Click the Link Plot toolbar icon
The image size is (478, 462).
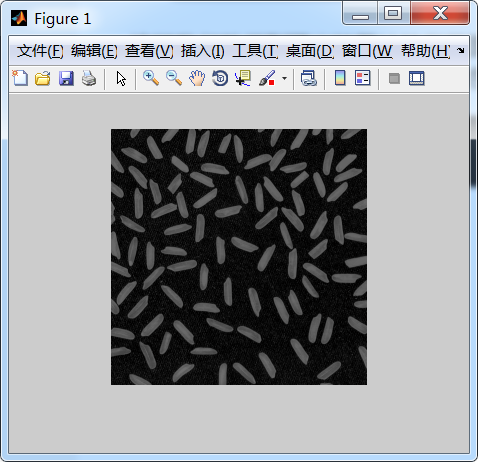pyautogui.click(x=309, y=79)
